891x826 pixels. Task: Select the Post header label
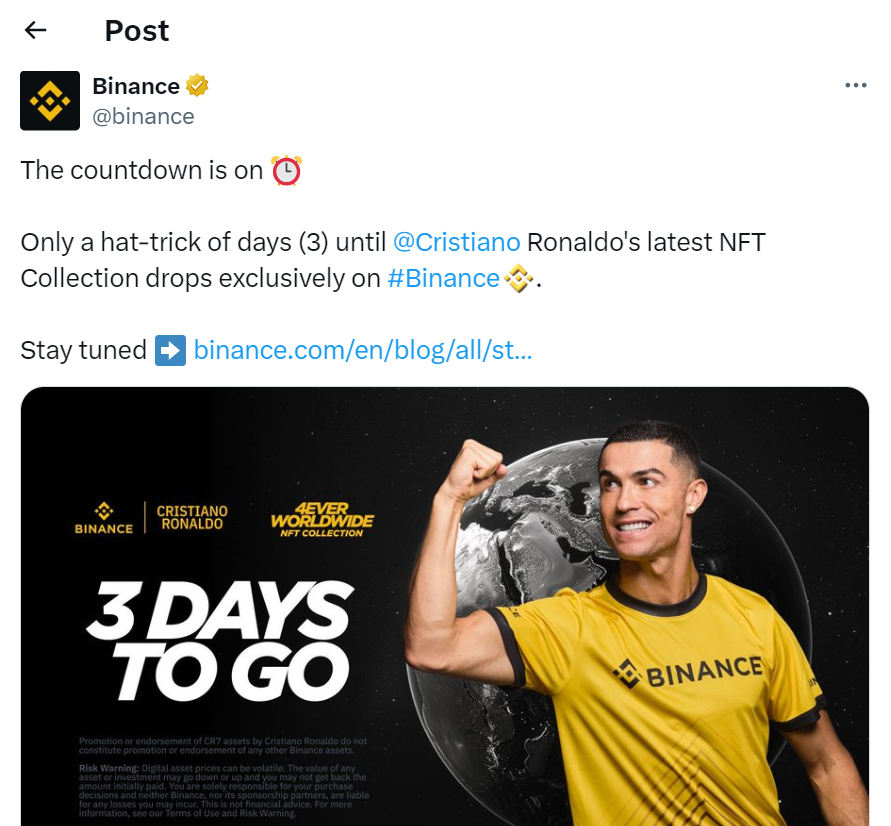tap(136, 31)
